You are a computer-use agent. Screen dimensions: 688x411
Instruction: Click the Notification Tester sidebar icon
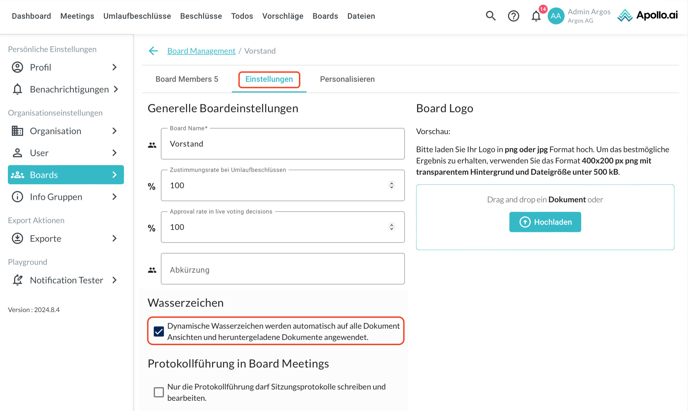[x=17, y=280]
